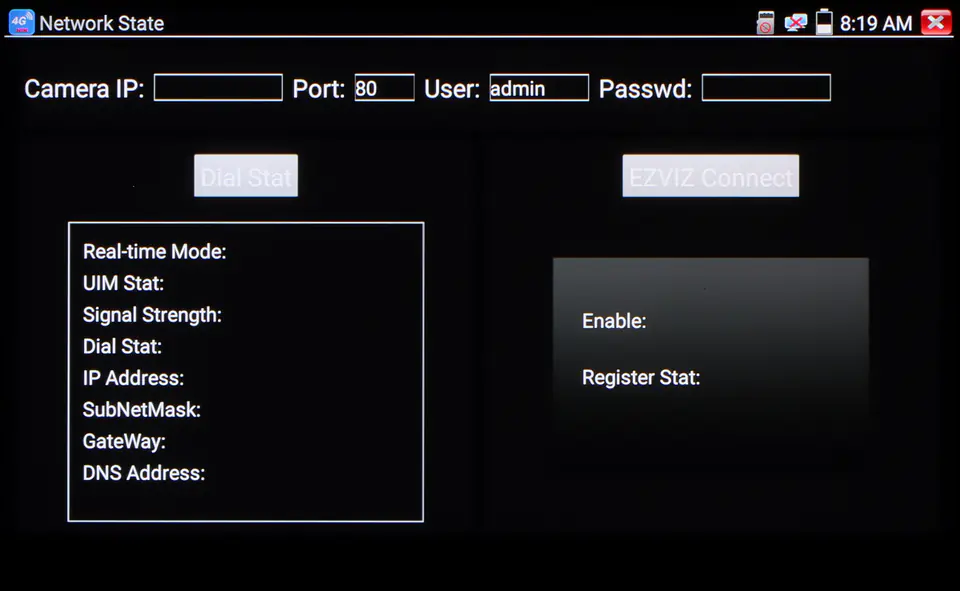Image resolution: width=960 pixels, height=591 pixels.
Task: Tap the network disconnected monitor icon
Action: click(x=795, y=23)
